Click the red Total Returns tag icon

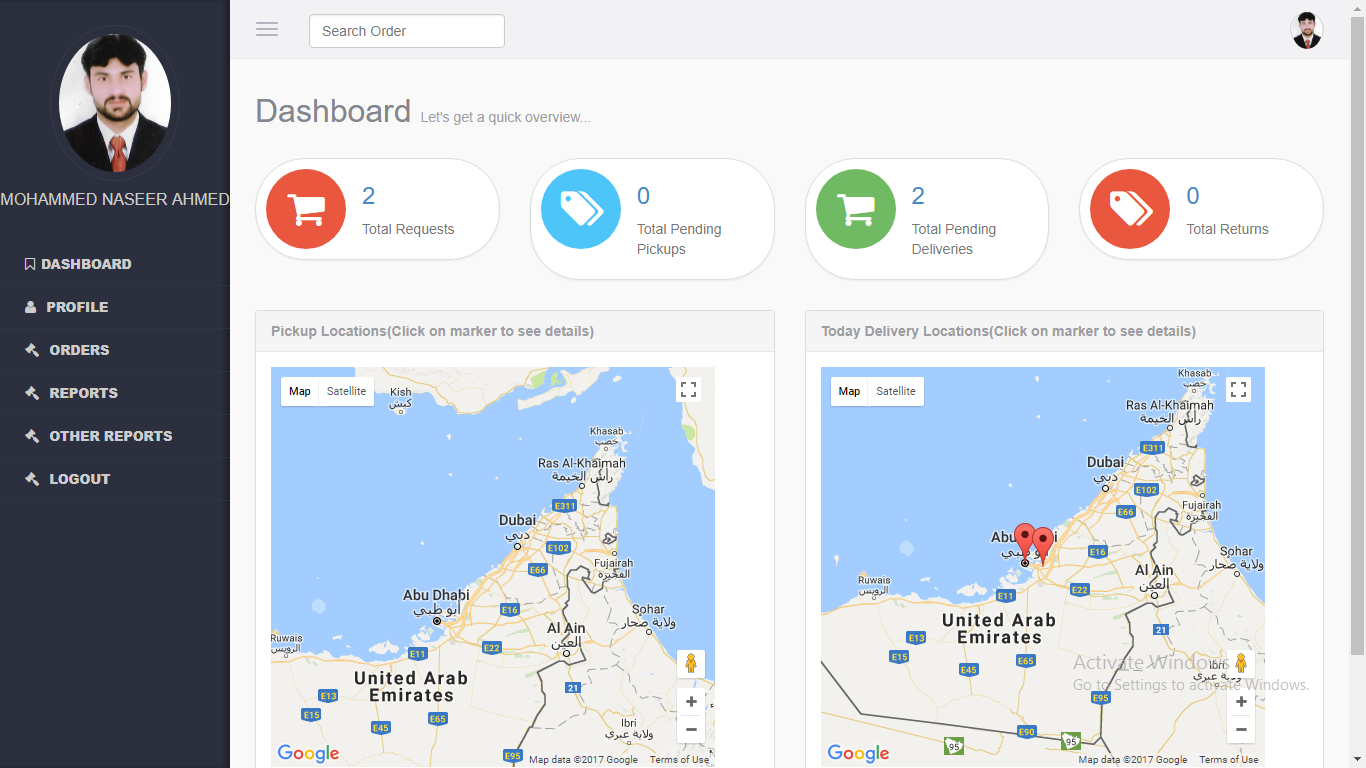point(1130,209)
